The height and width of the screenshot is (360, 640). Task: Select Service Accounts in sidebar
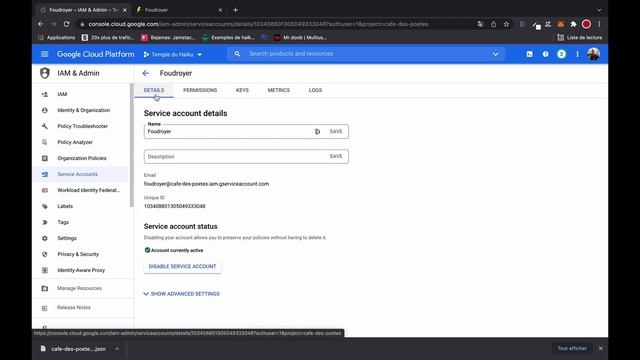[81, 174]
